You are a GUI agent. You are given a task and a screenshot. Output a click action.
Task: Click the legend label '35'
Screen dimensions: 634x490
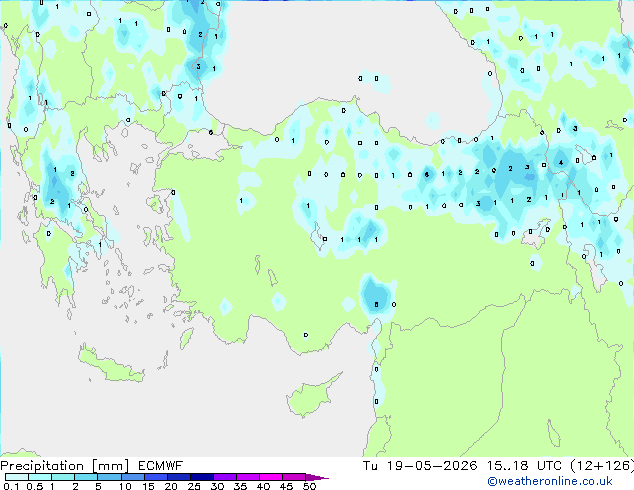point(240,486)
